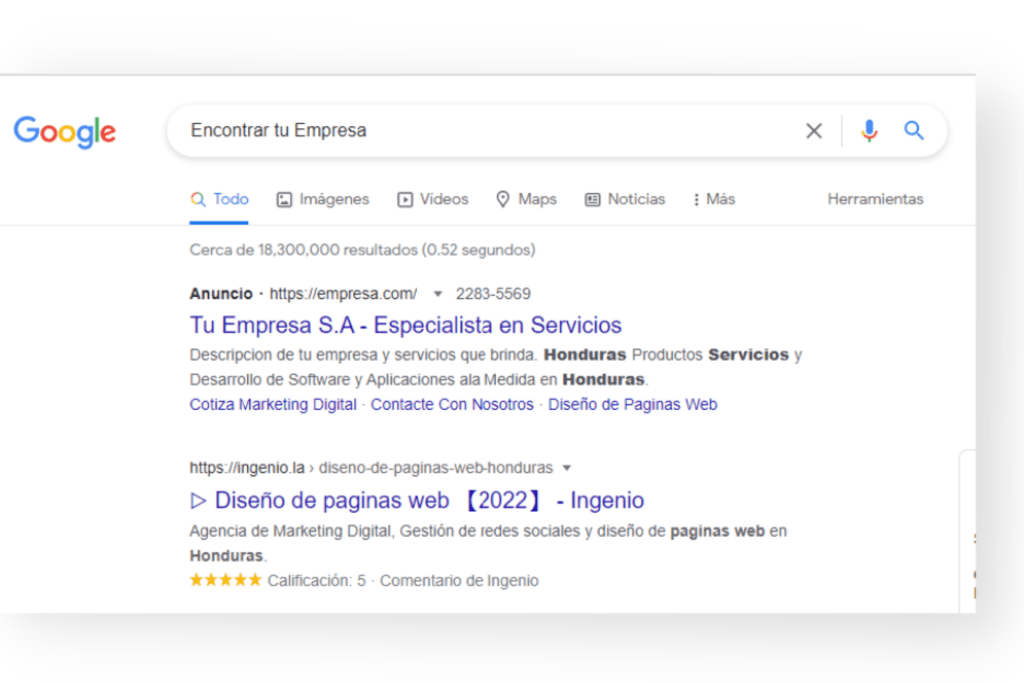Expand the dropdown arrow next to empresa.com
This screenshot has height=683, width=1024.
438,294
